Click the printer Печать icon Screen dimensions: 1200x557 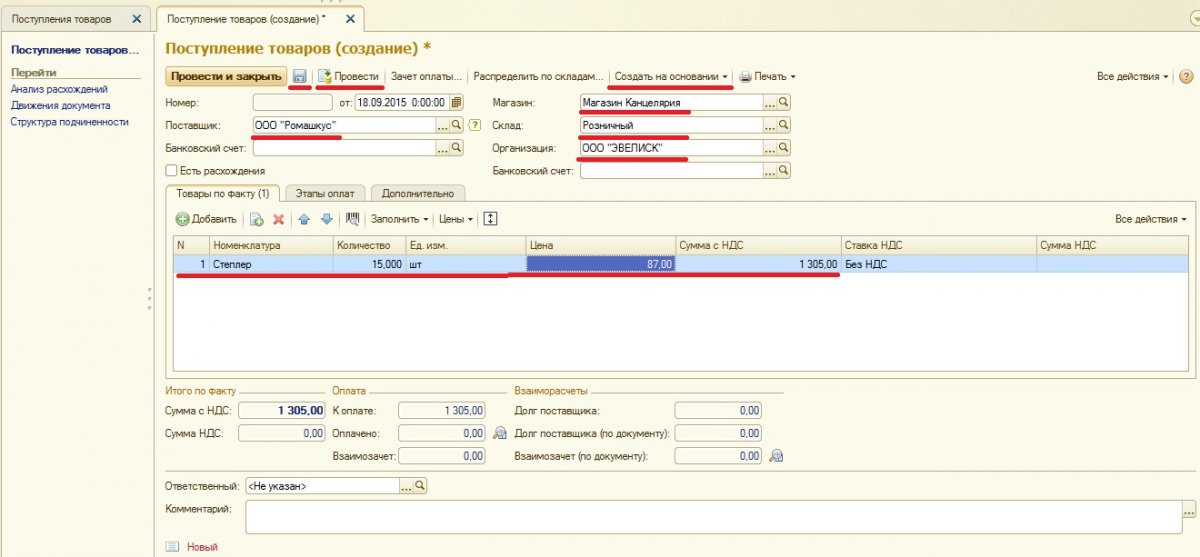(745, 77)
